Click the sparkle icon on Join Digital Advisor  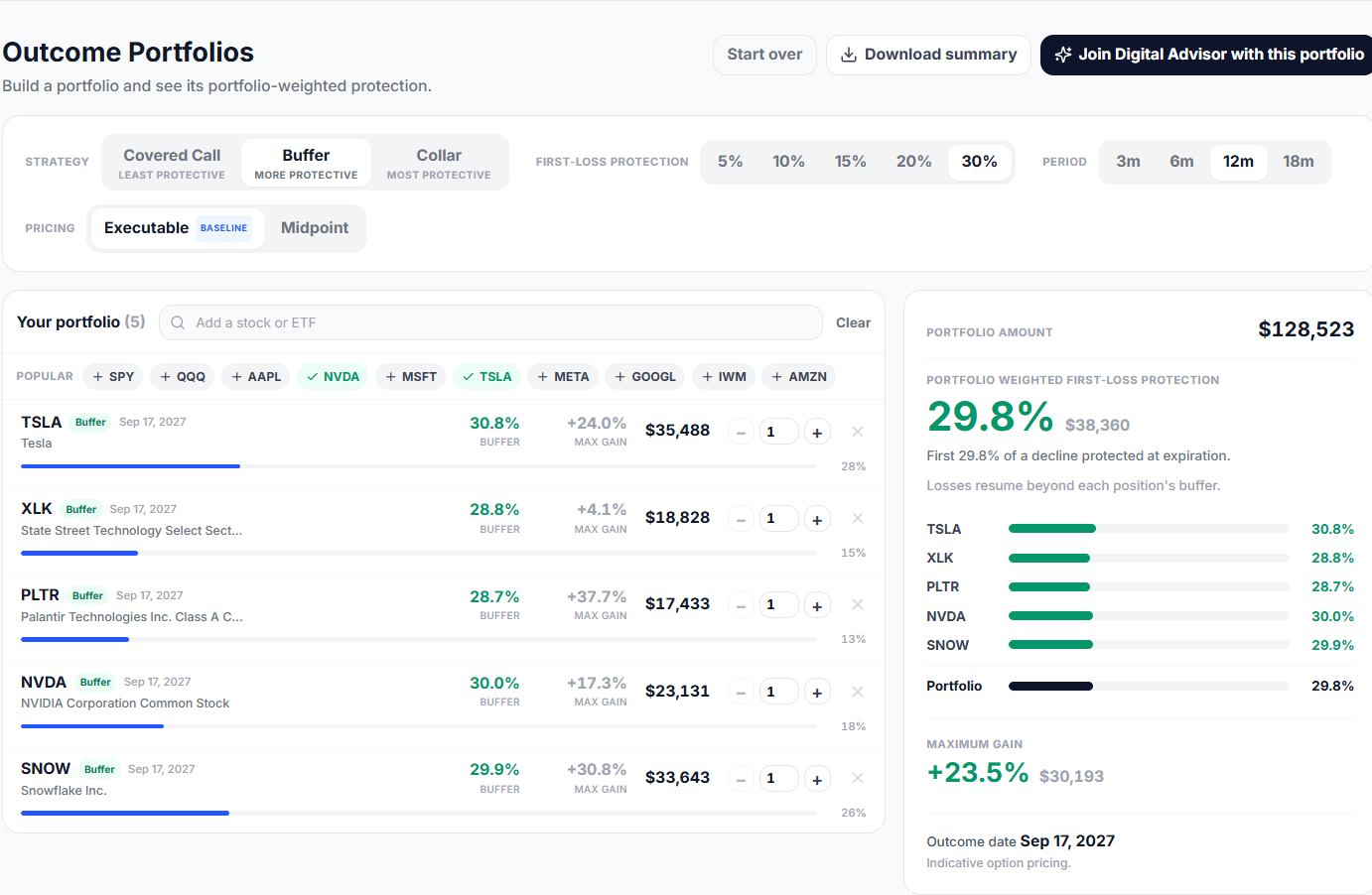(x=1063, y=55)
